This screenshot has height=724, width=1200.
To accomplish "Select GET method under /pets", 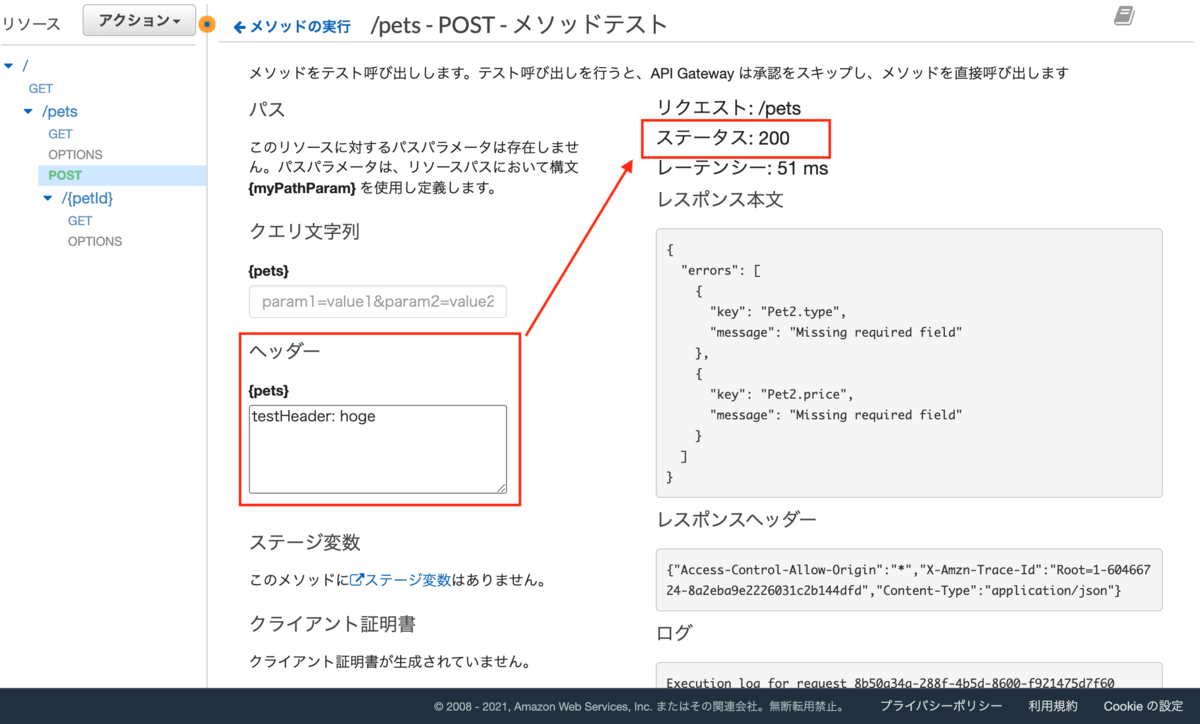I will [x=60, y=134].
